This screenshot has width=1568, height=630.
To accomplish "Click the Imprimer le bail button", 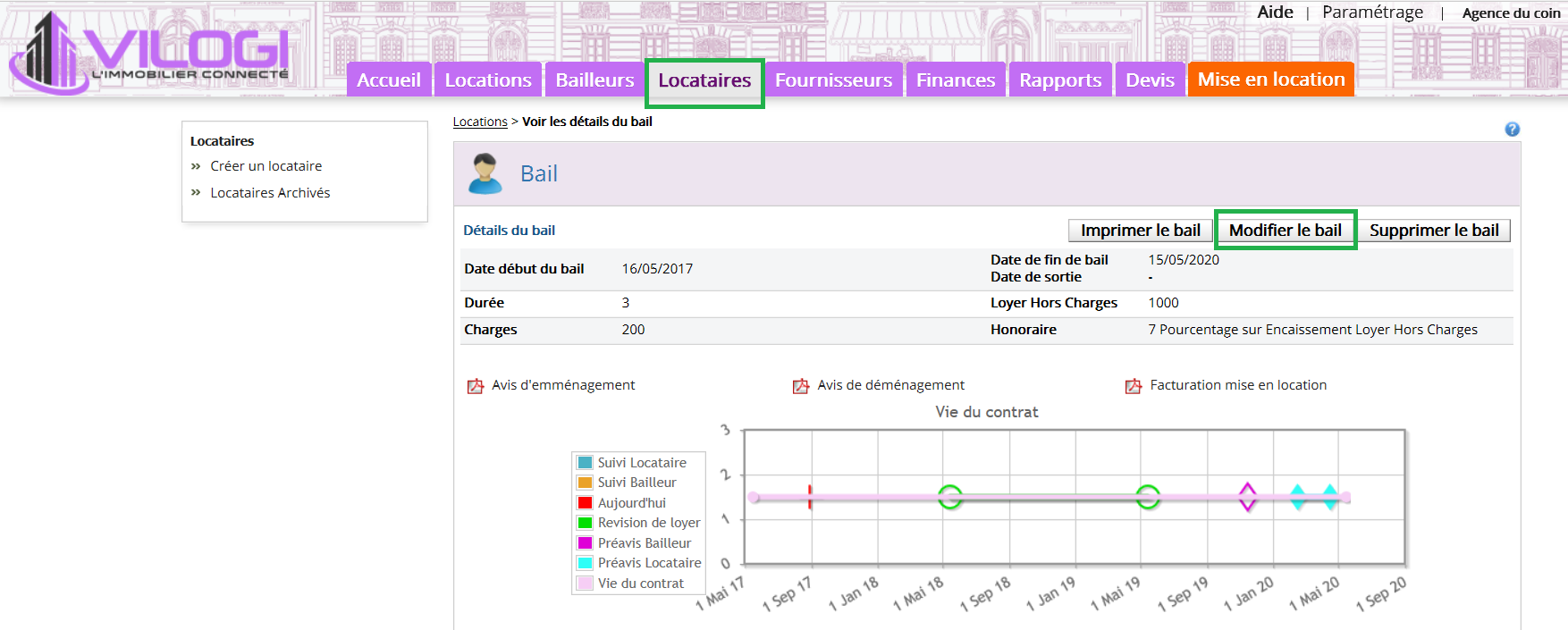I will click(x=1140, y=231).
